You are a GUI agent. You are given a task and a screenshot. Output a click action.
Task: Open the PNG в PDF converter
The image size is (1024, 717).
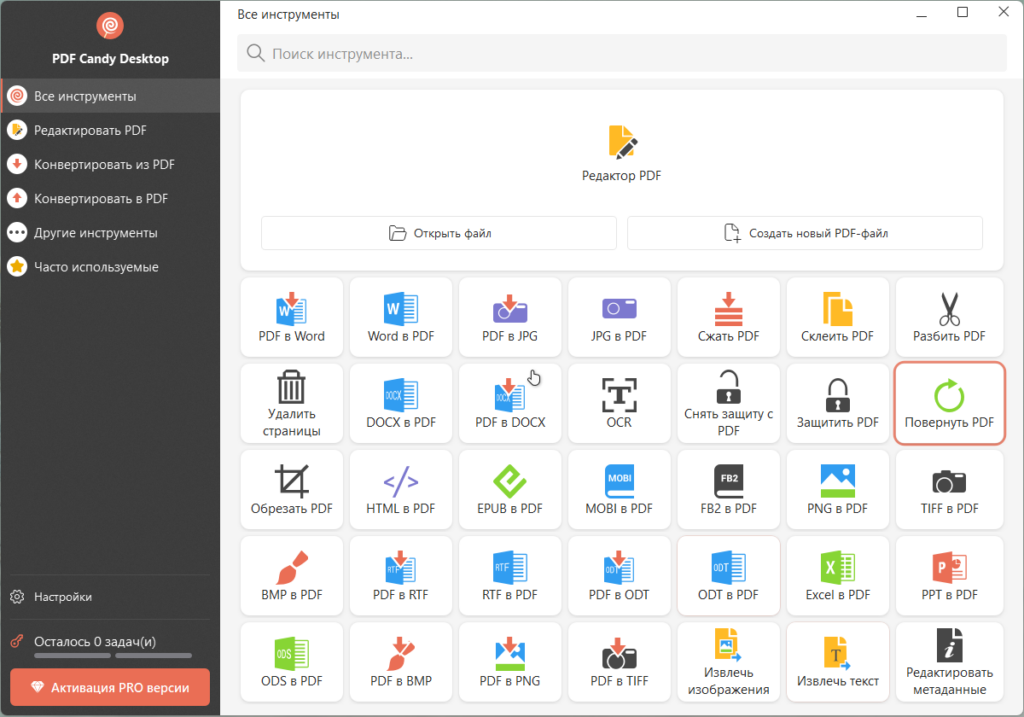click(x=837, y=490)
